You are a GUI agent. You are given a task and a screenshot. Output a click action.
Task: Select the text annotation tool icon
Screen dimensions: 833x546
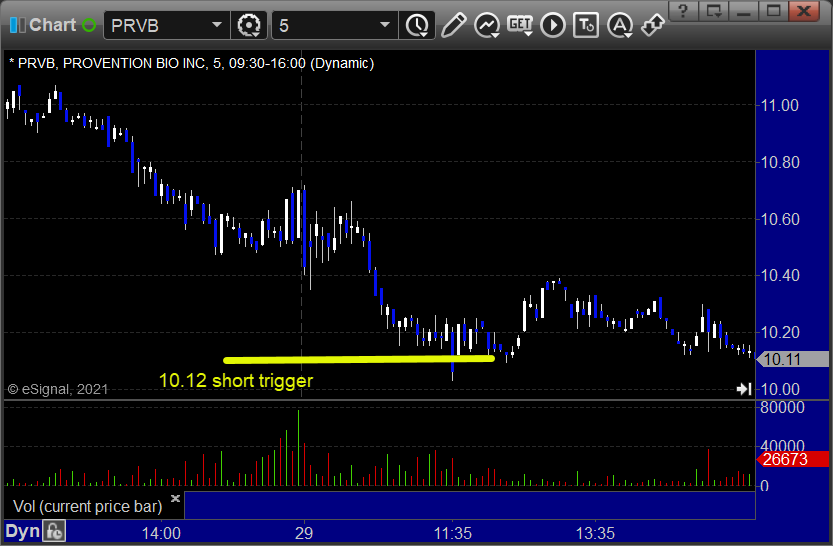pos(586,25)
